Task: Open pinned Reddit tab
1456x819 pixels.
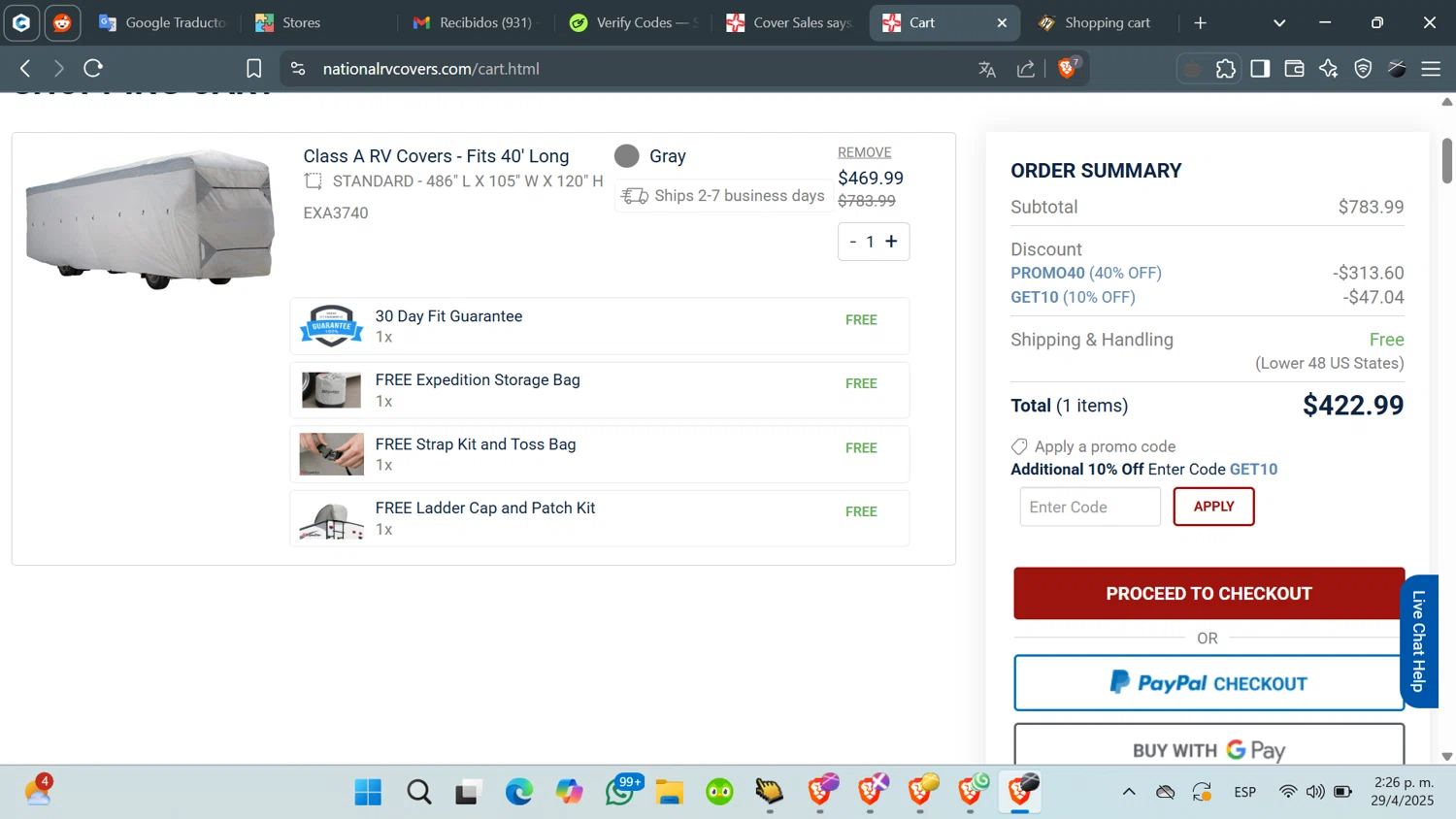Action: point(62,22)
